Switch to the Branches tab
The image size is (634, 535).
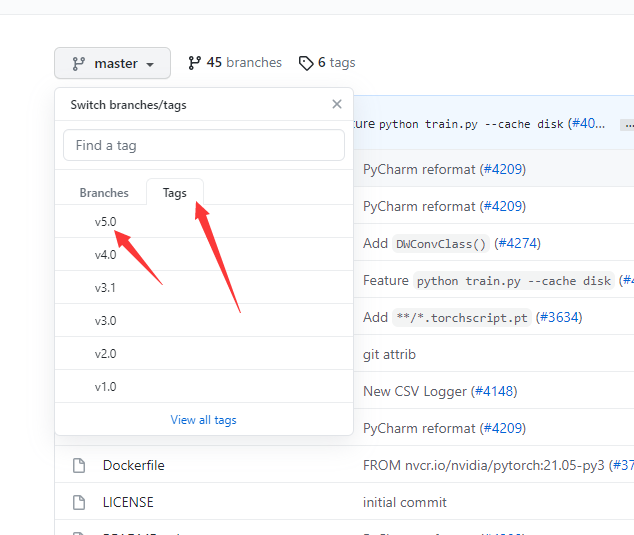[x=104, y=193]
